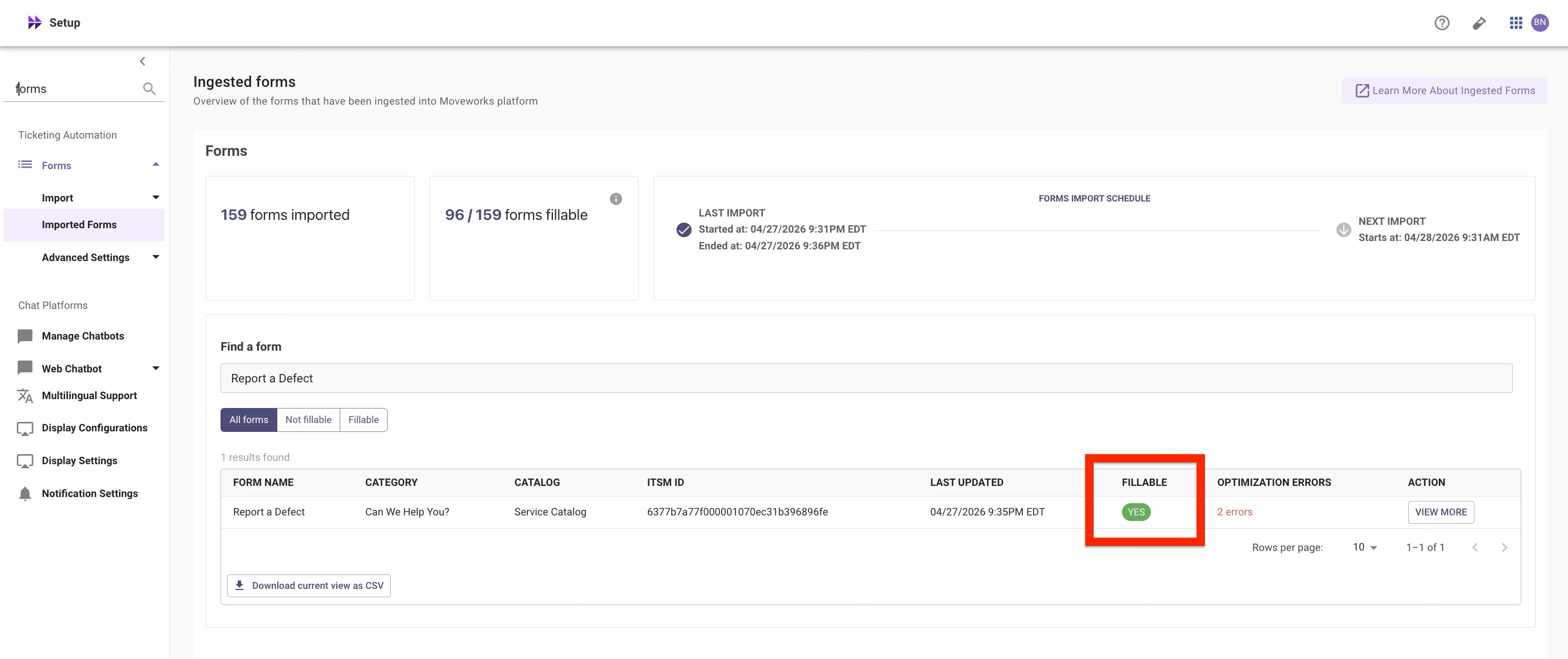Click the info icon on forms fillable card
Screen dimensions: 1568x659
(x=616, y=199)
